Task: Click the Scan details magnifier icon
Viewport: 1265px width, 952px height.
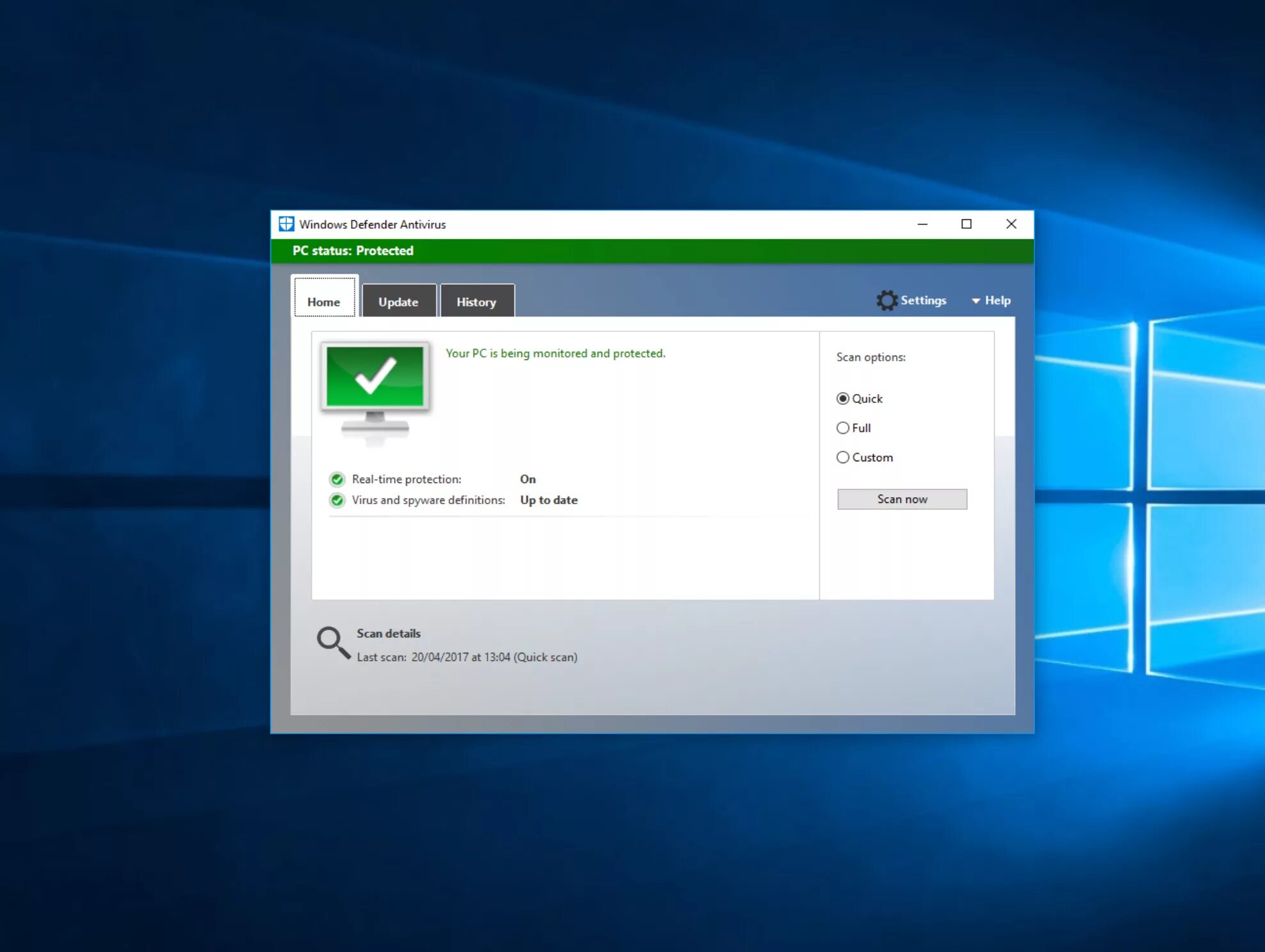Action: point(330,641)
